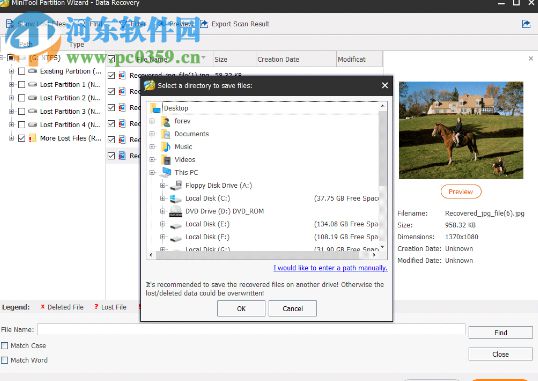The width and height of the screenshot is (538, 381).
Task: Click the Local Disk (E:) drive icon
Action: tap(176, 225)
